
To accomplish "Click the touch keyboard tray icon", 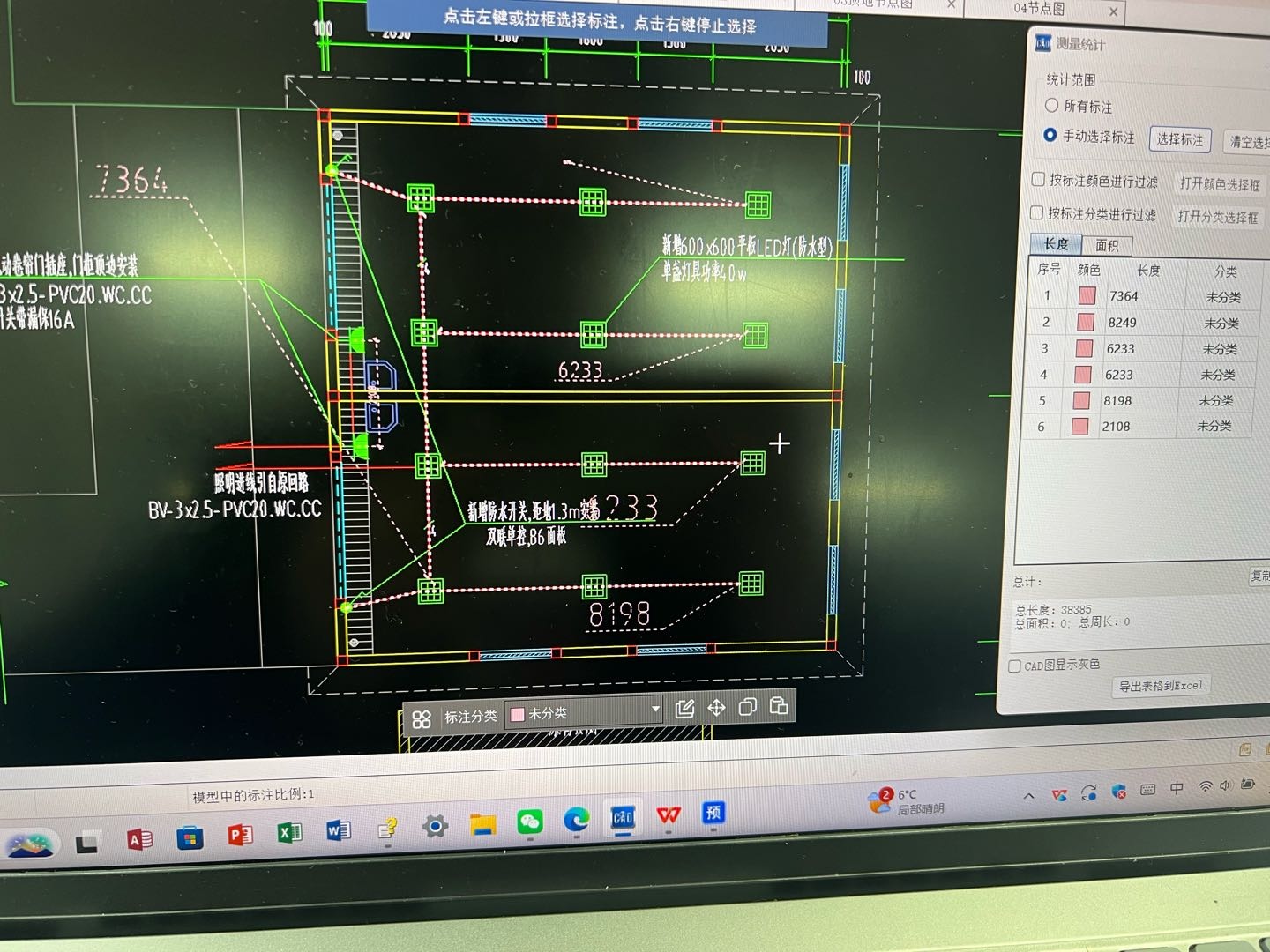I will coord(1148,790).
